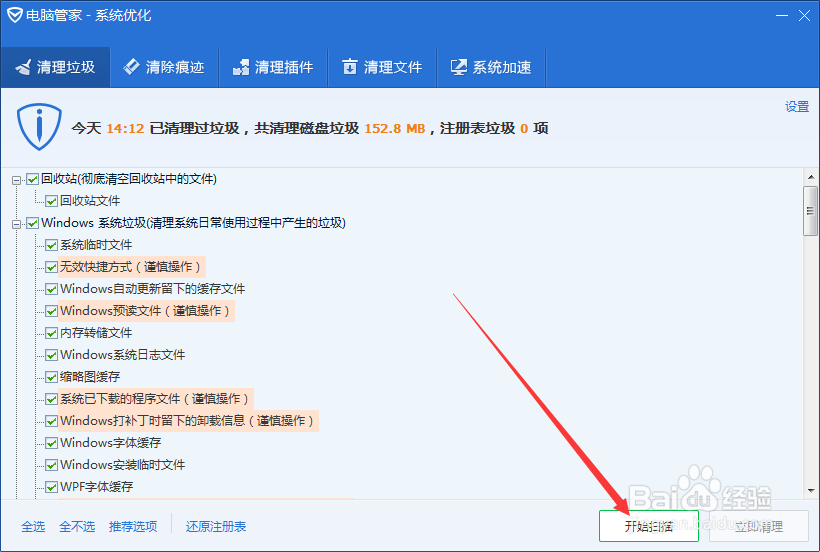Toggle the 回收站文件 checkbox
Screen dimensions: 820x552
[x=51, y=201]
